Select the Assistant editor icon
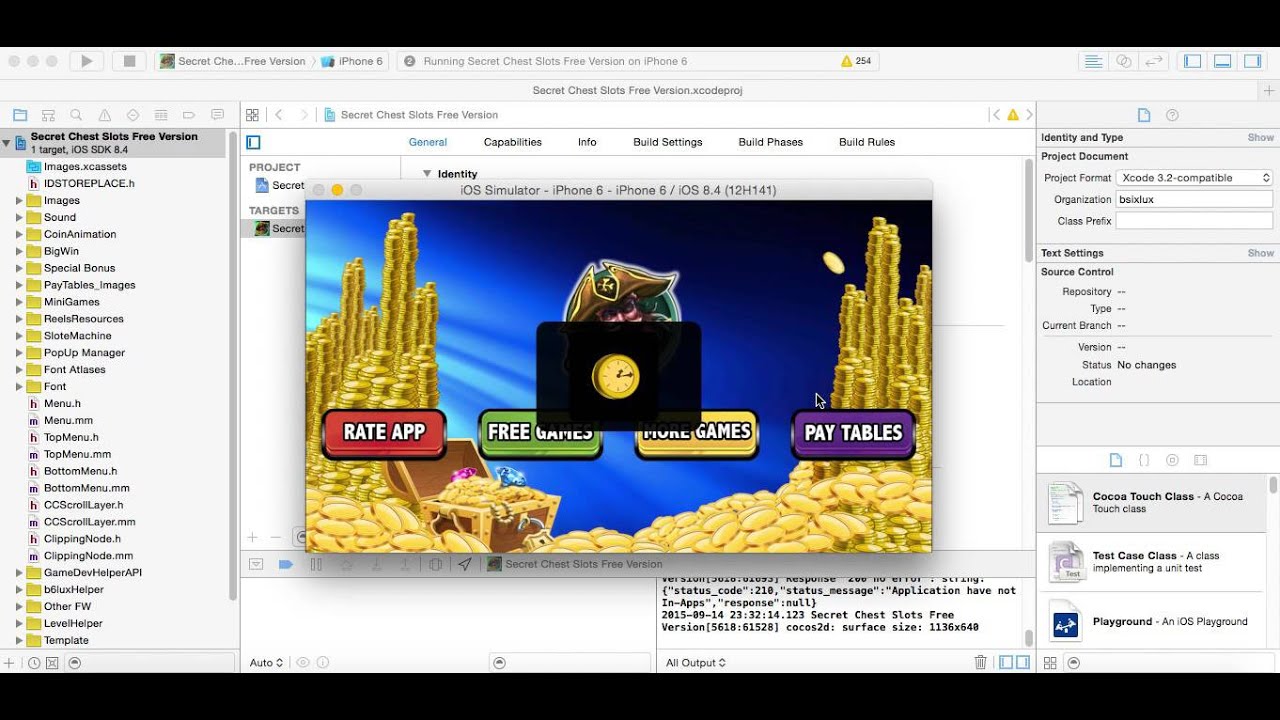The height and width of the screenshot is (720, 1280). tap(1123, 61)
